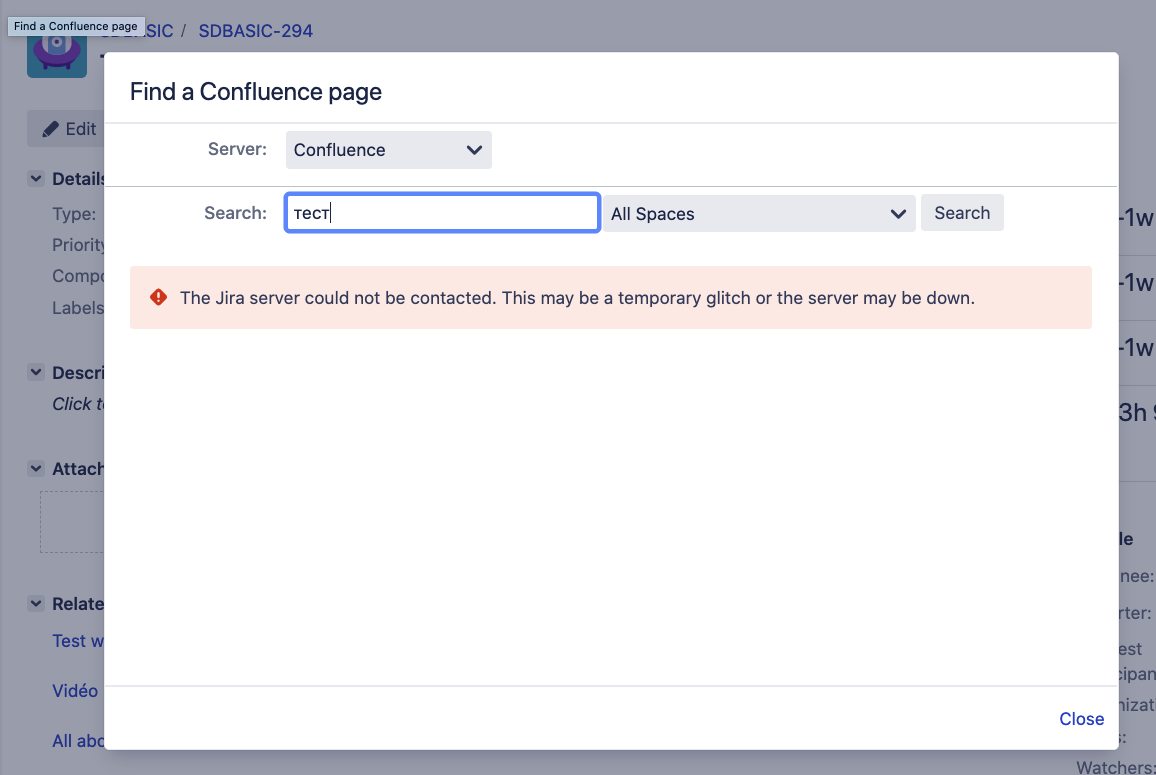Collapse the Description section chevron
The width and height of the screenshot is (1156, 775).
pyautogui.click(x=36, y=372)
